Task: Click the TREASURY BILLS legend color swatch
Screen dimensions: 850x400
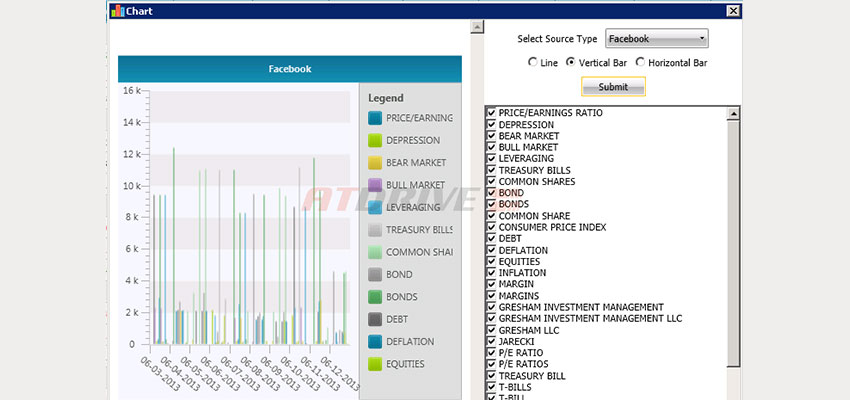Action: click(375, 230)
